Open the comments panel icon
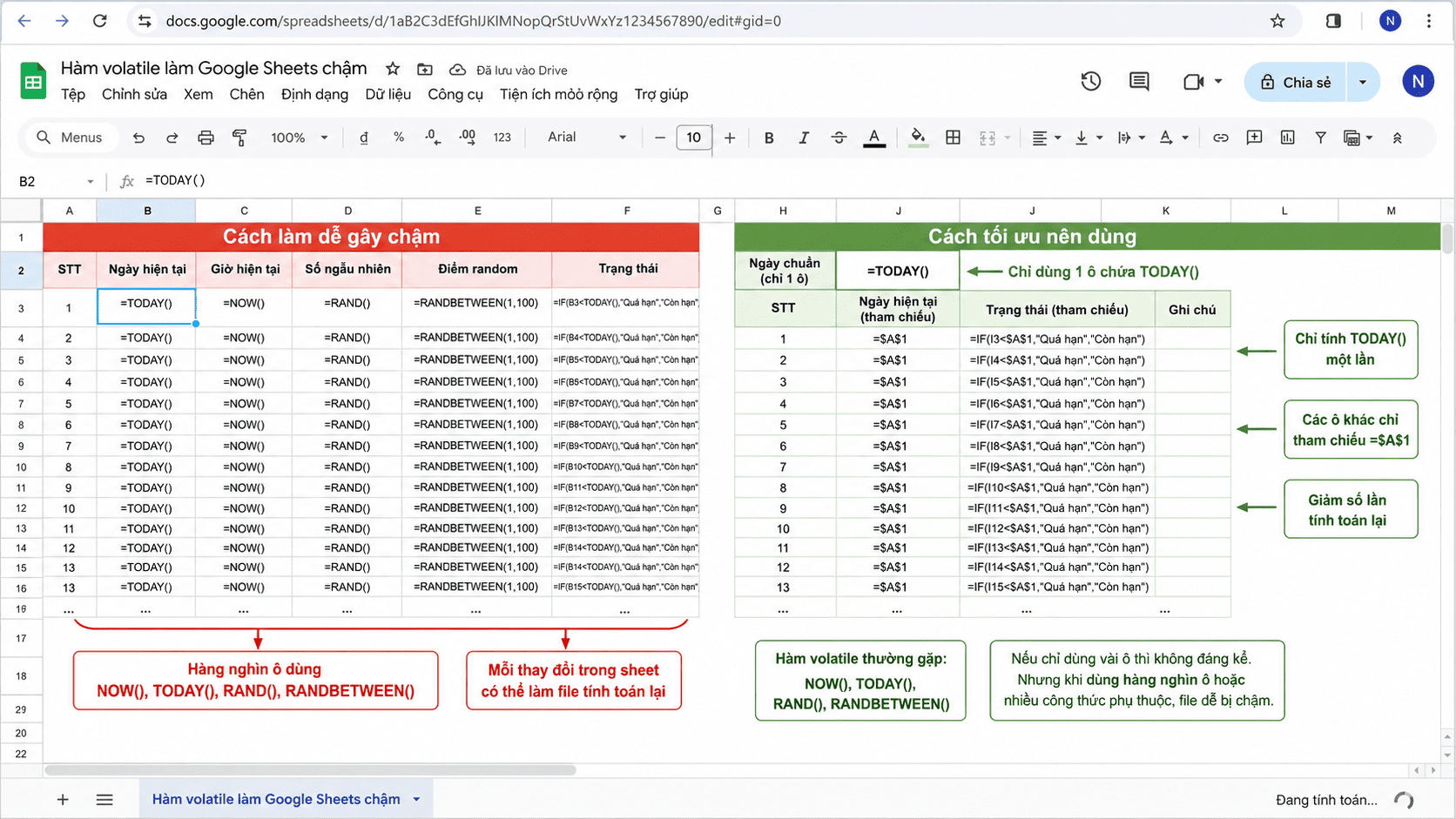Image resolution: width=1456 pixels, height=819 pixels. [x=1139, y=82]
